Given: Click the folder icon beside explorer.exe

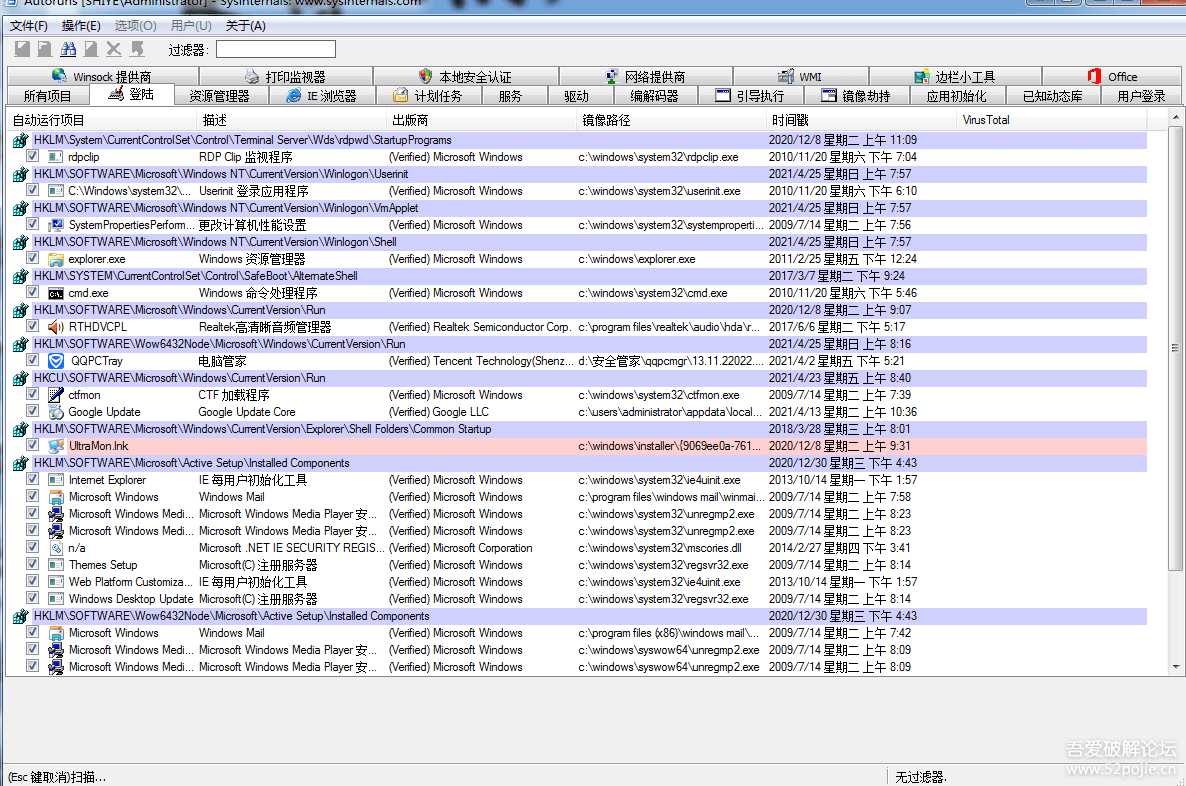Looking at the screenshot, I should pos(53,259).
